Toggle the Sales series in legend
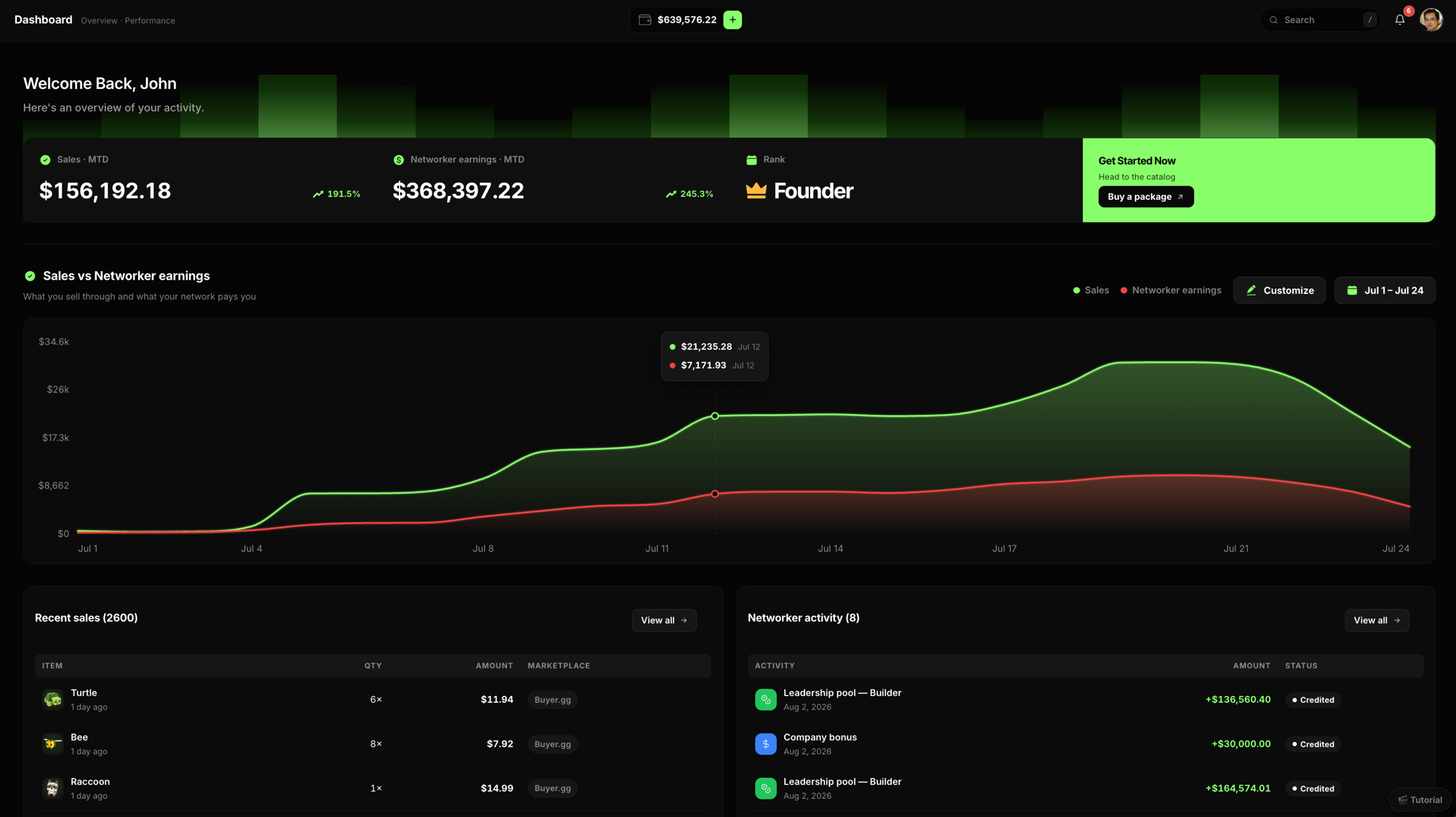Screen dimensions: 1456x817 pos(1091,291)
